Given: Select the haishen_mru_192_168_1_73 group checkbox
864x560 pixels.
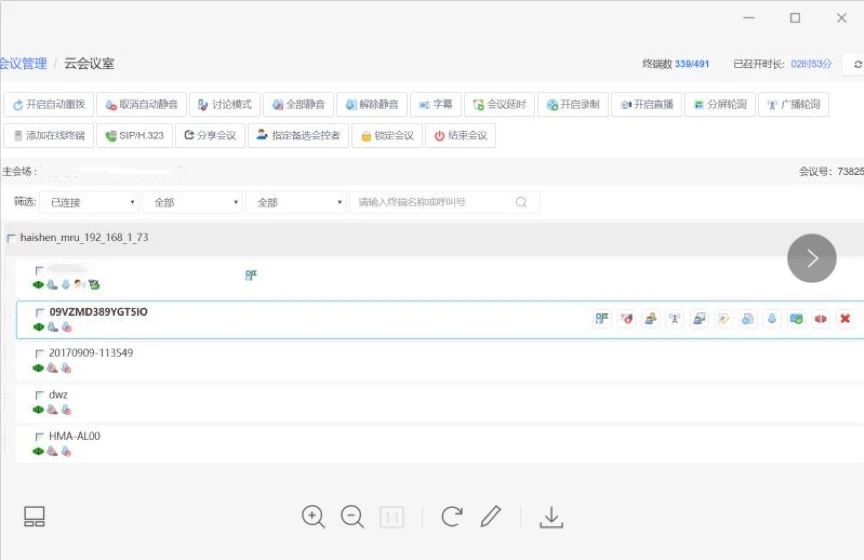Looking at the screenshot, I should (11, 238).
